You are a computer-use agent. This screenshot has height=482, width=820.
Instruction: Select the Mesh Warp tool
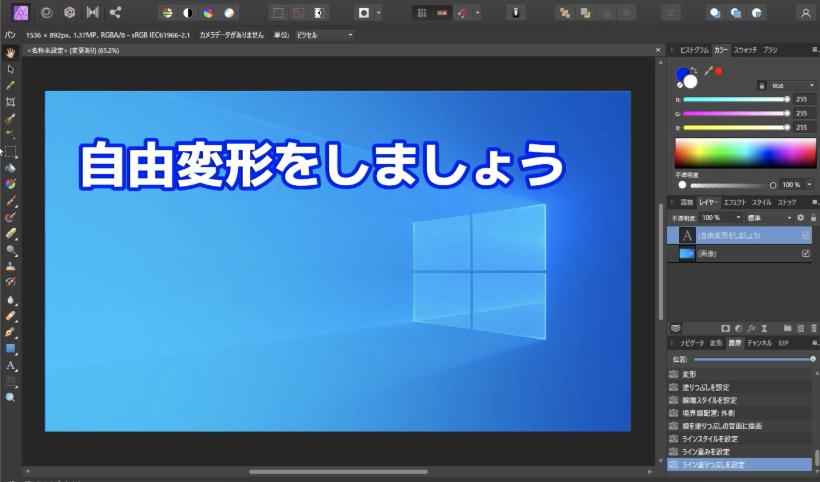pyautogui.click(x=10, y=381)
